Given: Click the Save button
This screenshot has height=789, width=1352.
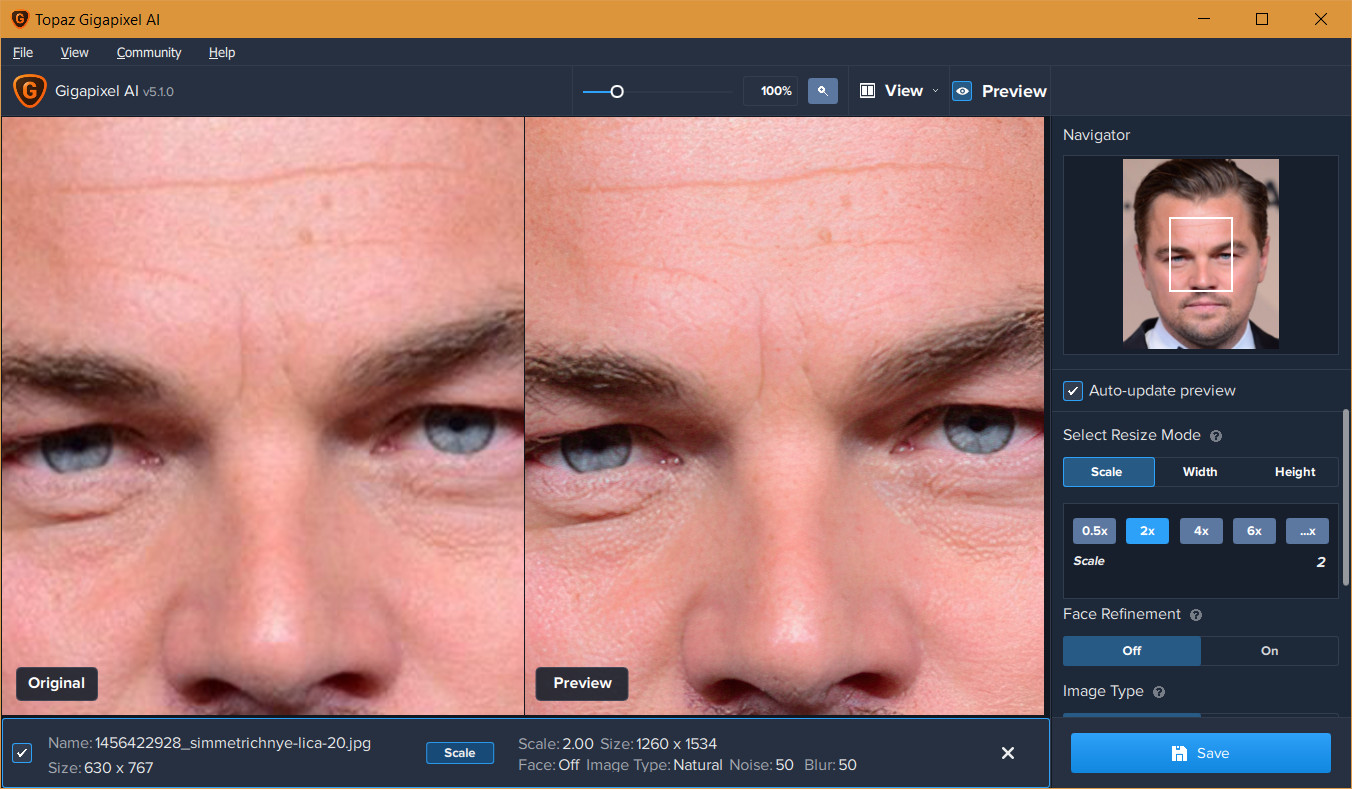Looking at the screenshot, I should pyautogui.click(x=1200, y=753).
